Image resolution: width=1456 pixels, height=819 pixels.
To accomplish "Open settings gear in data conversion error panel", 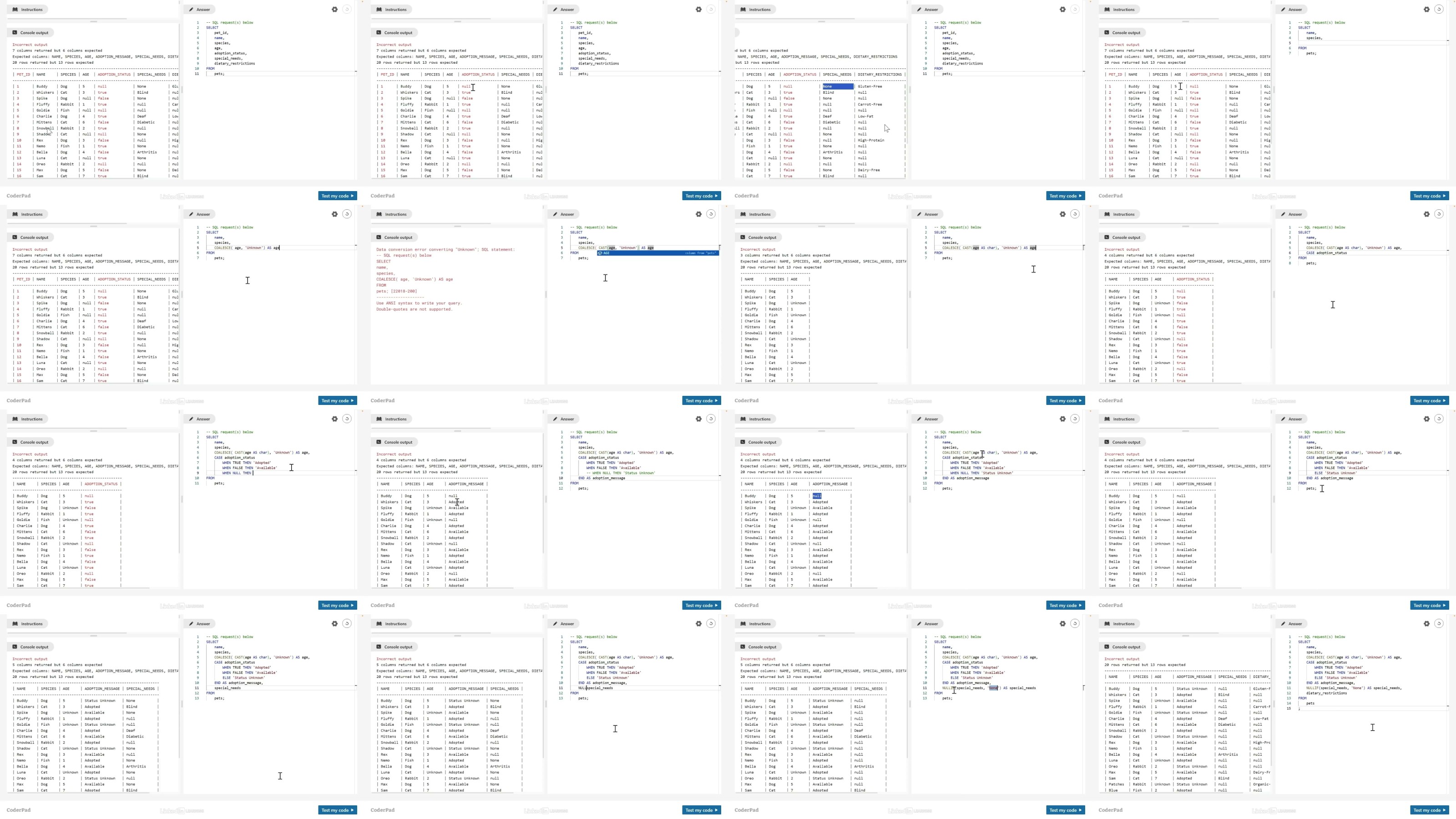I will [698, 214].
